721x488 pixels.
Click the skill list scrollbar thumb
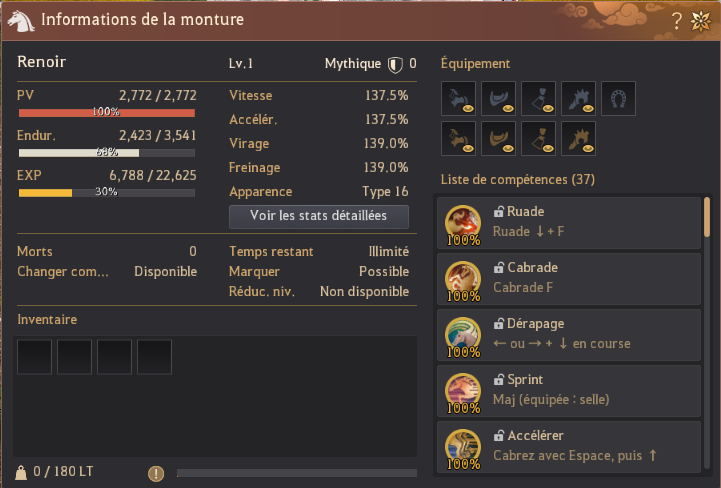pyautogui.click(x=707, y=217)
